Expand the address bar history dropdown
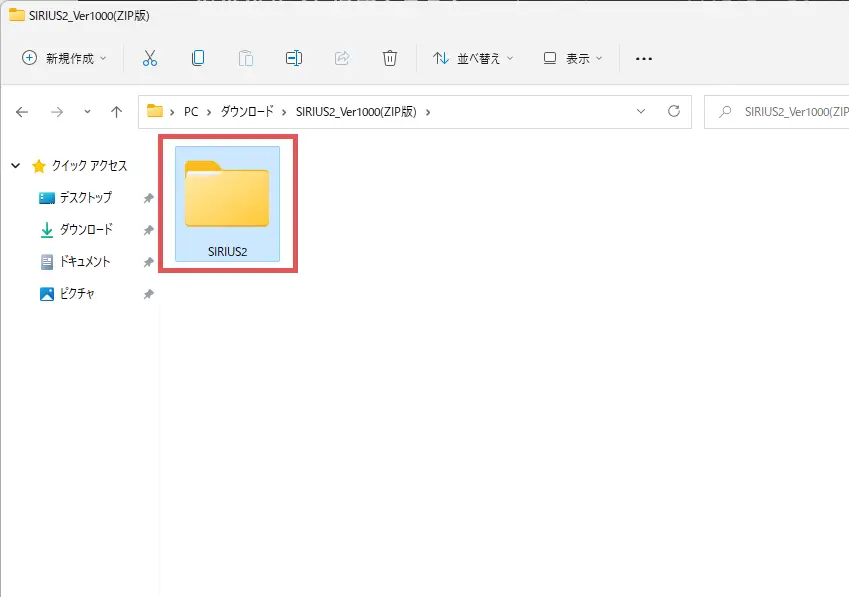Image resolution: width=849 pixels, height=597 pixels. click(x=641, y=111)
